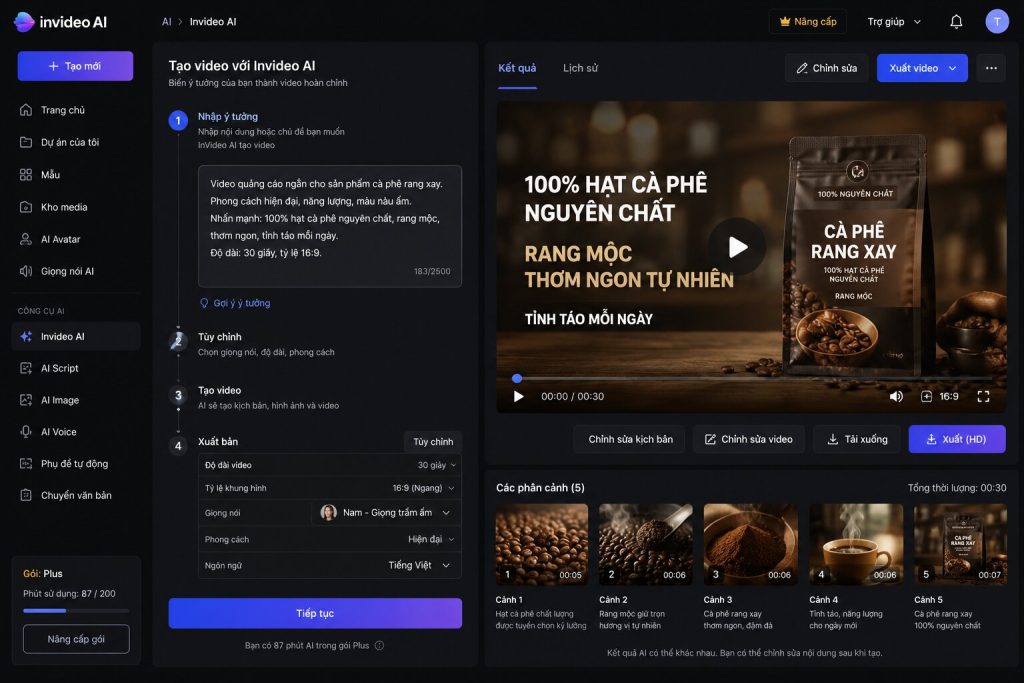1024x683 pixels.
Task: Open the three-dot more options menu
Action: coord(991,68)
